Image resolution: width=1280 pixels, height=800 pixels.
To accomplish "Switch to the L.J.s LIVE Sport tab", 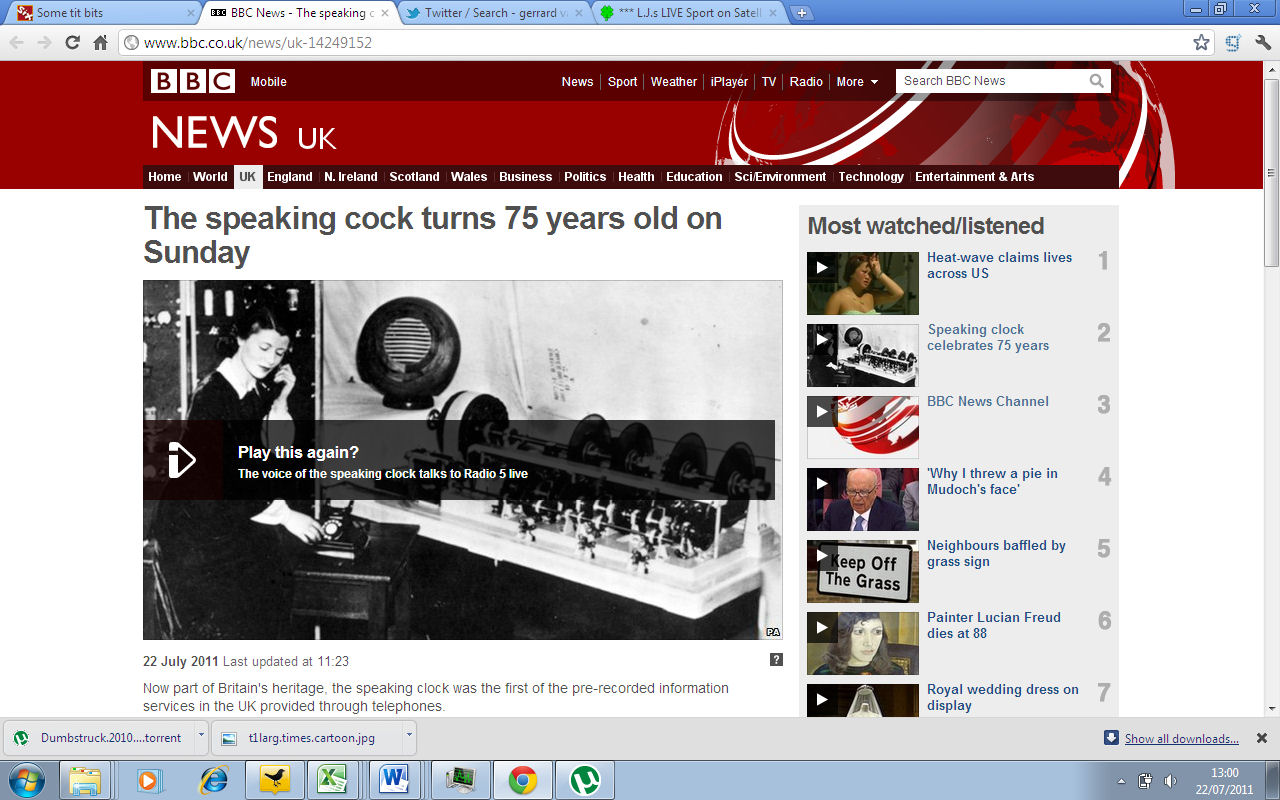I will [690, 13].
